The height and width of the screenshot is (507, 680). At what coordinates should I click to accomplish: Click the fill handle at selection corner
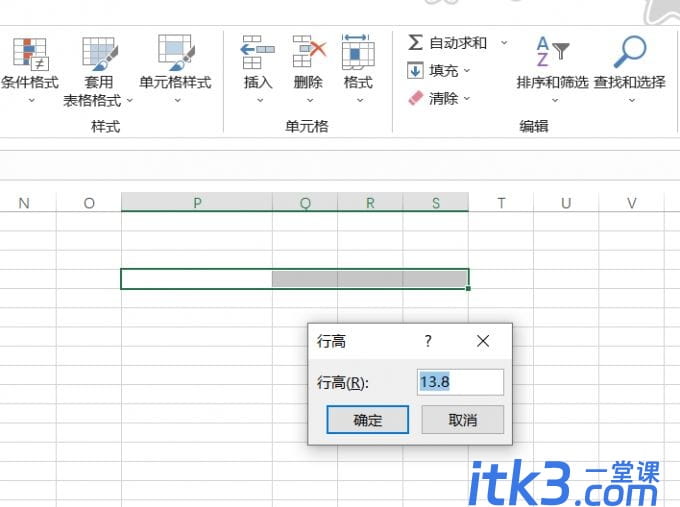point(468,288)
